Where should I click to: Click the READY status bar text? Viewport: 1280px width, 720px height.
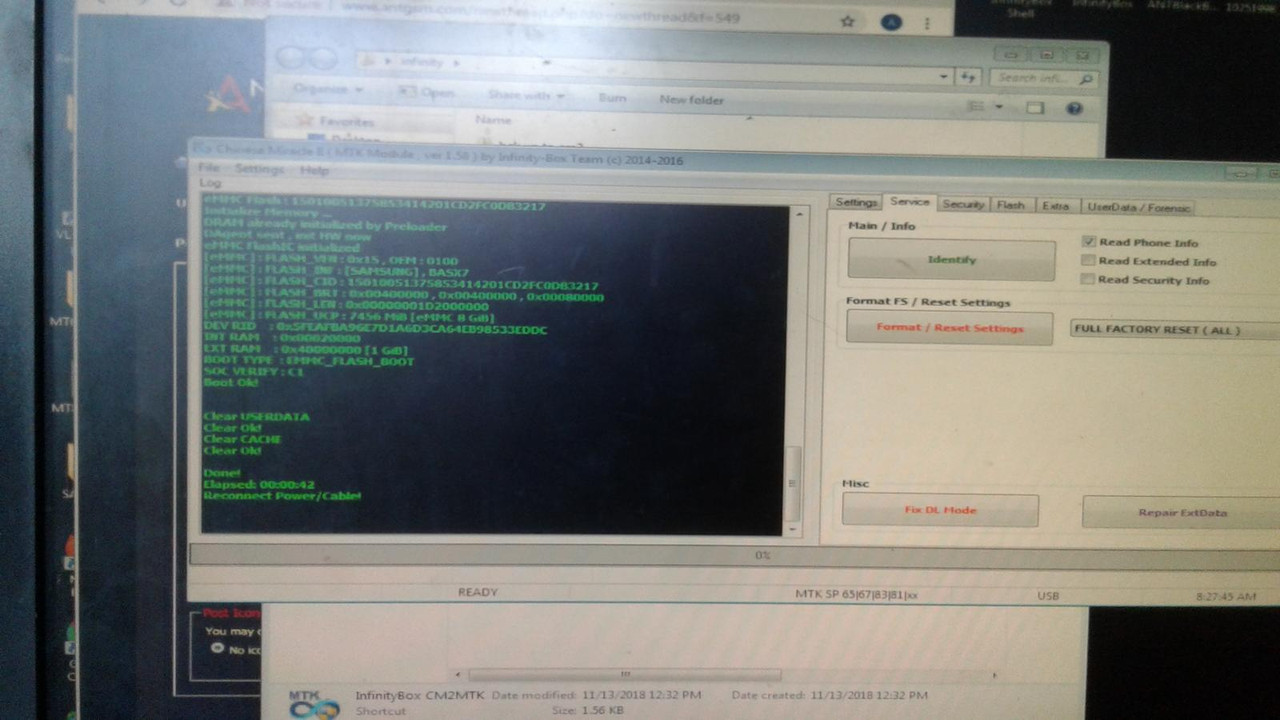click(478, 592)
